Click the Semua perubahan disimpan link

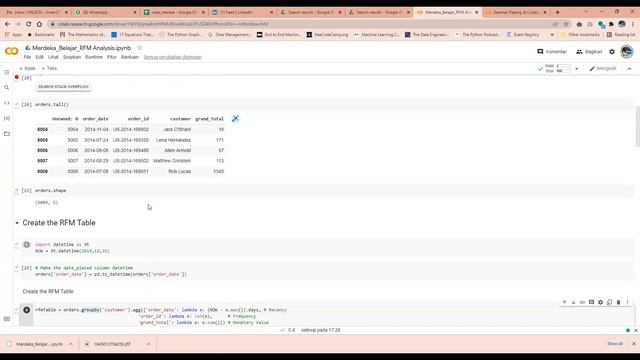click(x=173, y=57)
